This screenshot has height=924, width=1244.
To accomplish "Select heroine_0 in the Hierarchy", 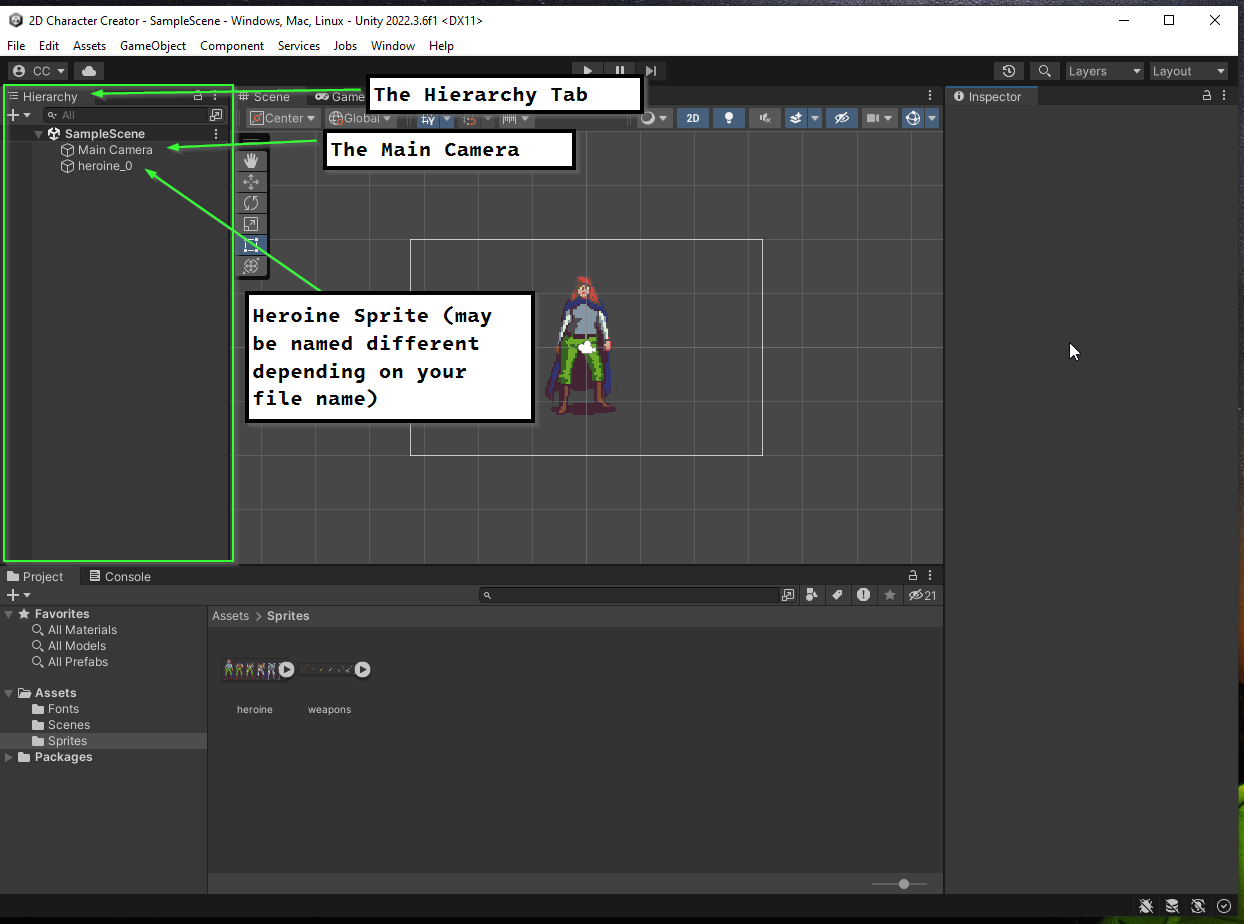I will tap(105, 166).
